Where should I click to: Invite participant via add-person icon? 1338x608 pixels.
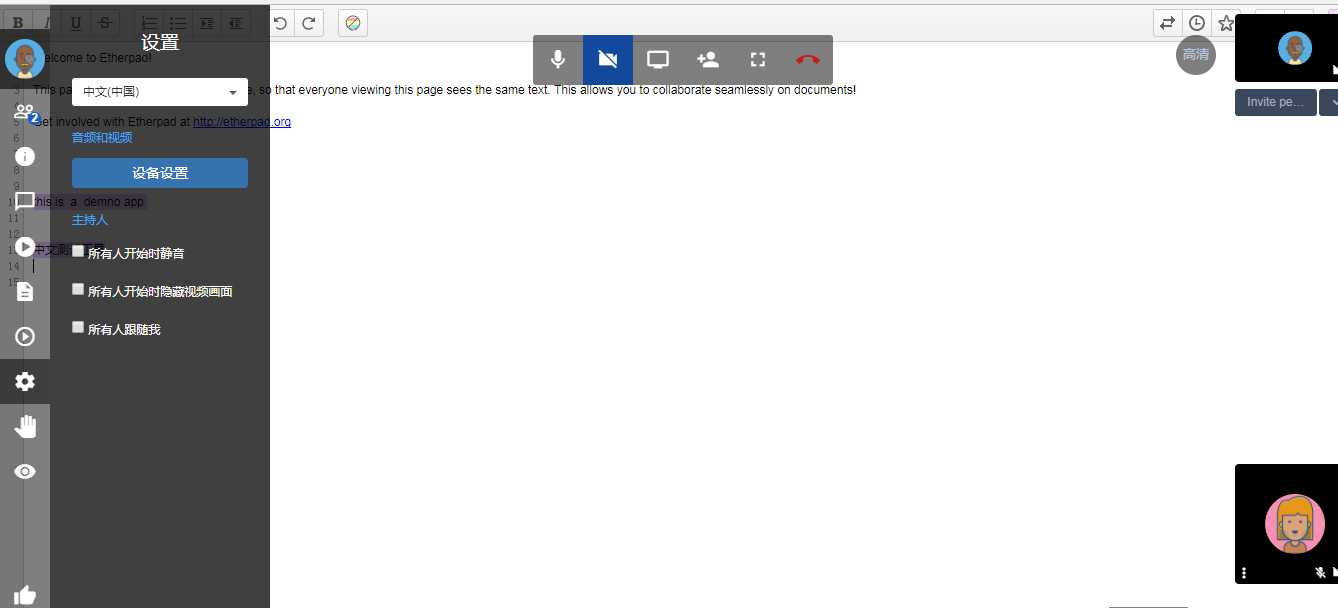tap(708, 60)
